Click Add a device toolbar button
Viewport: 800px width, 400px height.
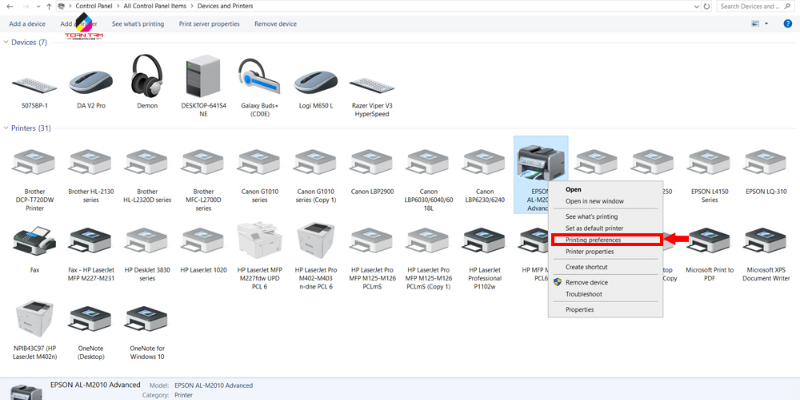pos(27,24)
